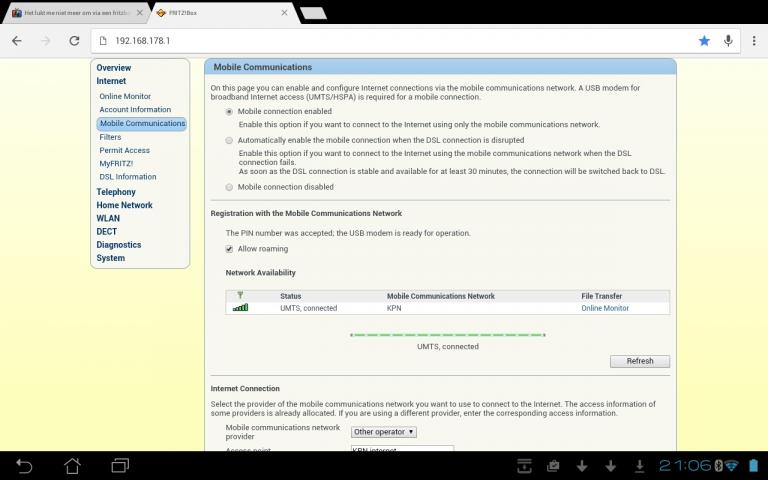Screen dimensions: 768x480
Task: Tap the Bluetooth status icon
Action: click(x=718, y=465)
